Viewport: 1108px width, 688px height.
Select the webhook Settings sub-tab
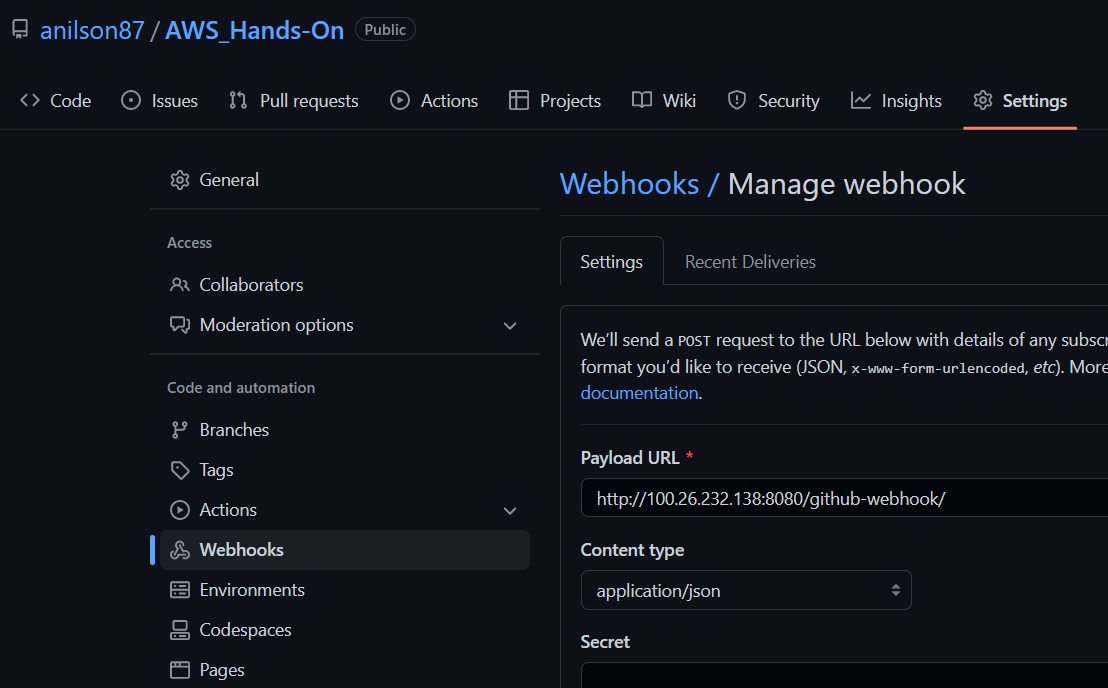(612, 261)
